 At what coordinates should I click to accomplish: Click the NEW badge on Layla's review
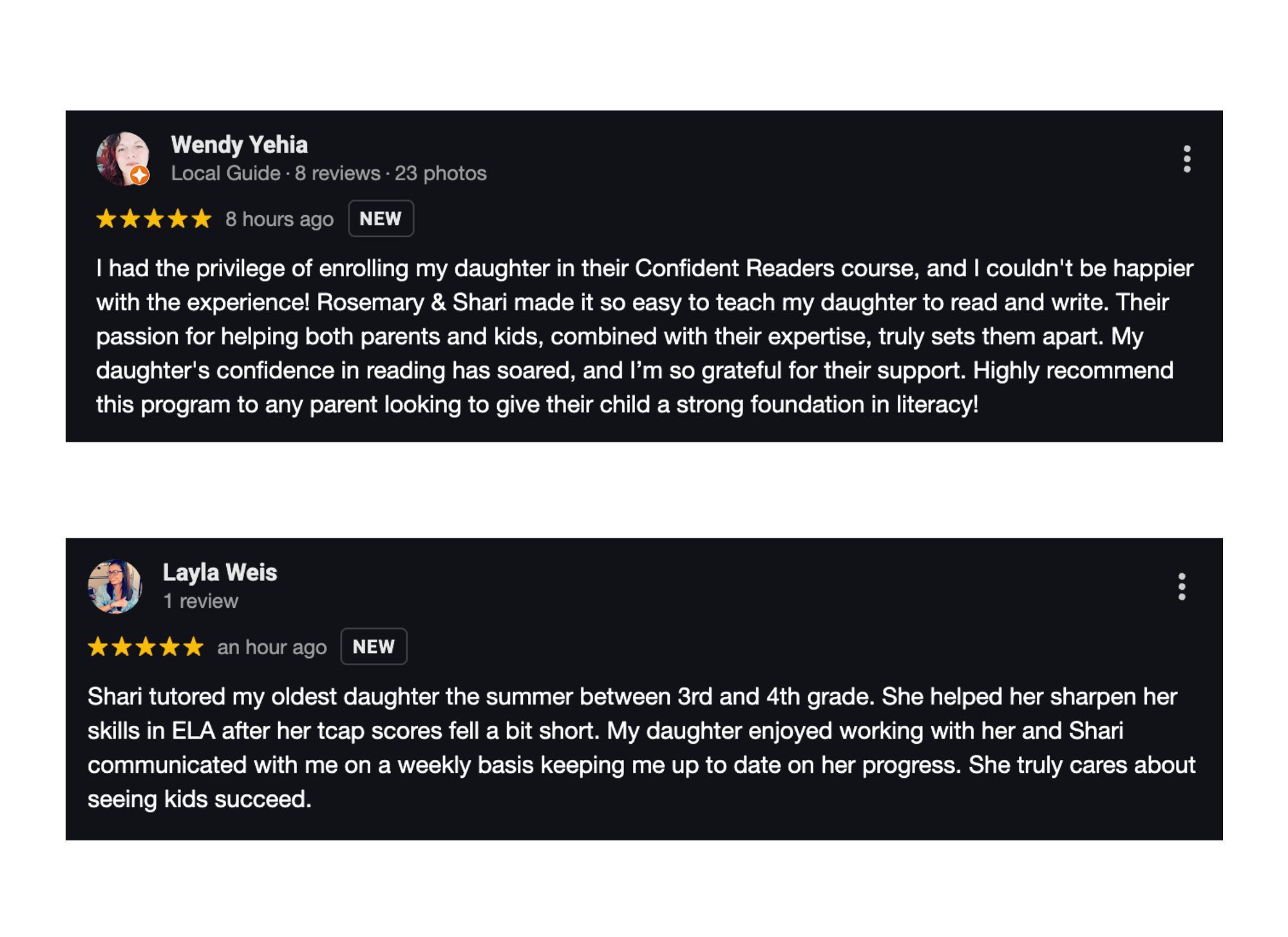pos(374,647)
